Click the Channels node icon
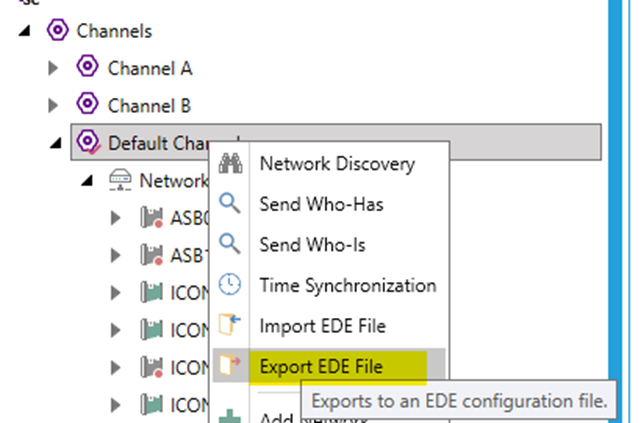The height and width of the screenshot is (423, 641). [57, 31]
